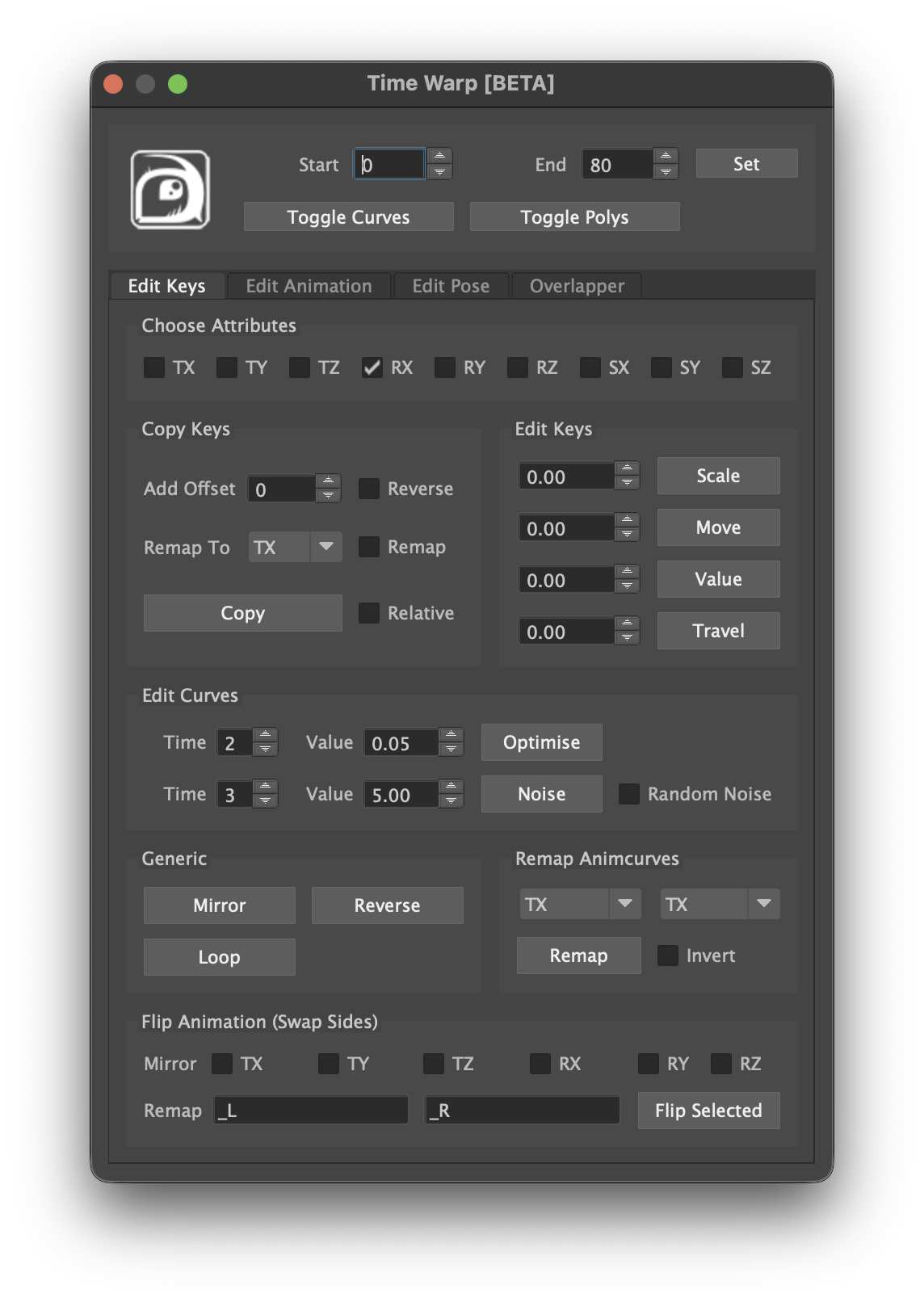Switch to the Edit Animation tab
The image size is (924, 1302).
point(309,286)
